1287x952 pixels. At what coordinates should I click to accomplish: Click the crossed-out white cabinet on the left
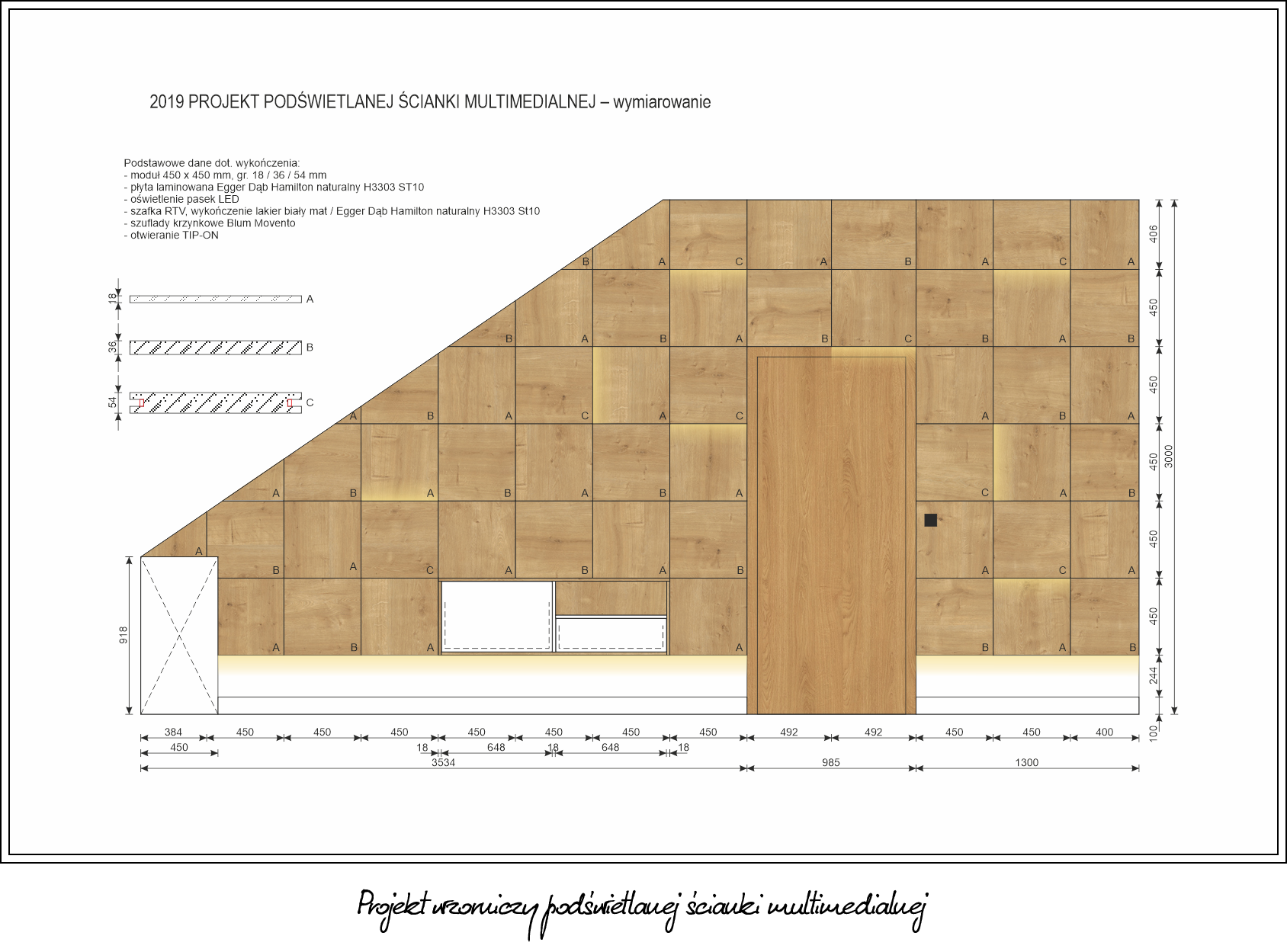pos(179,636)
